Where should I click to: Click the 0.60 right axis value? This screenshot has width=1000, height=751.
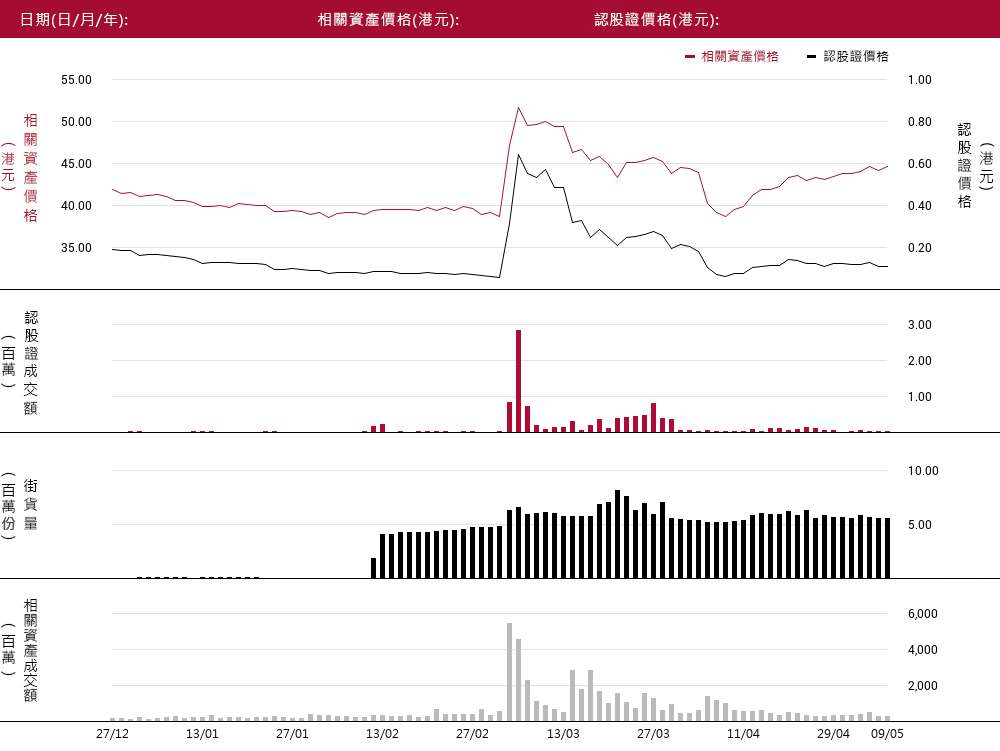pyautogui.click(x=920, y=164)
